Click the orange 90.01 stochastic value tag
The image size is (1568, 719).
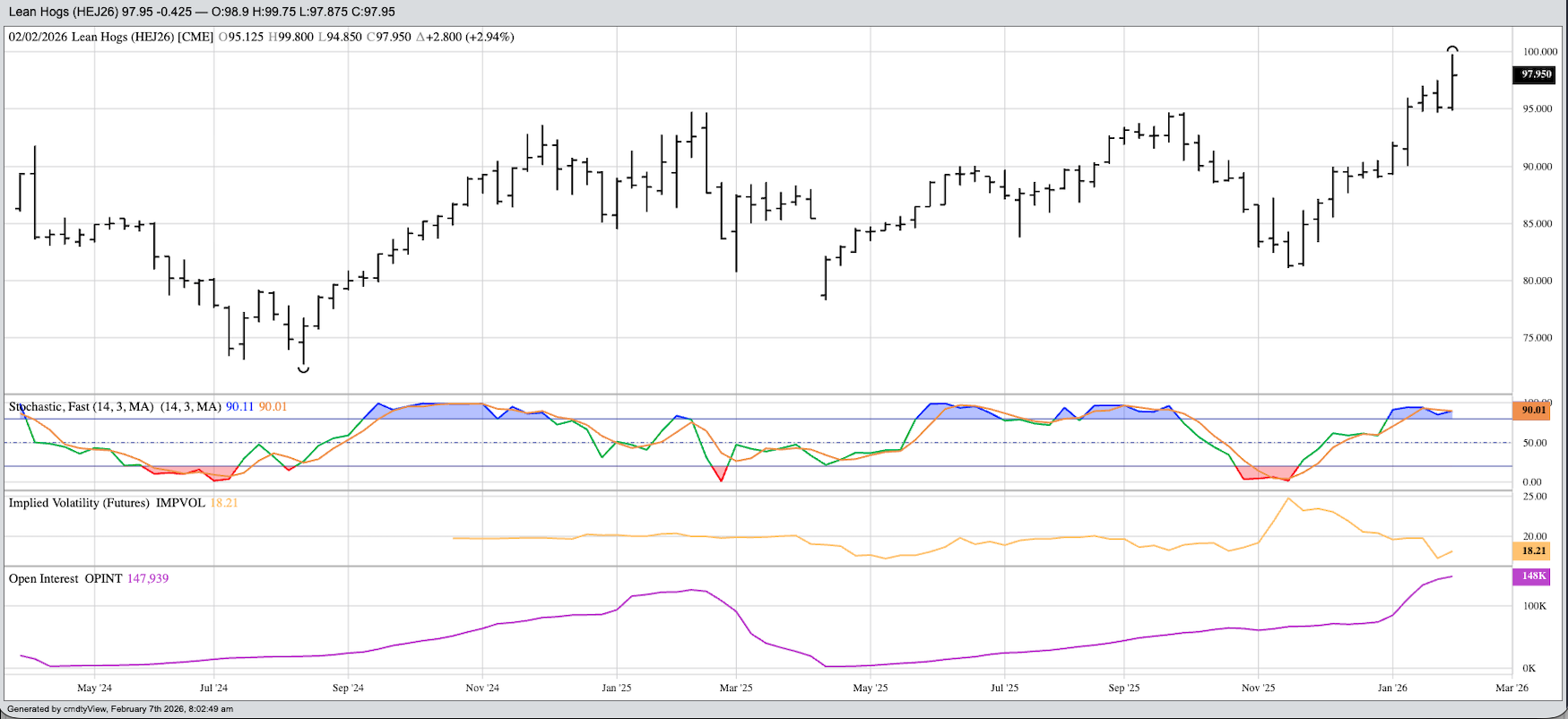coord(1533,410)
